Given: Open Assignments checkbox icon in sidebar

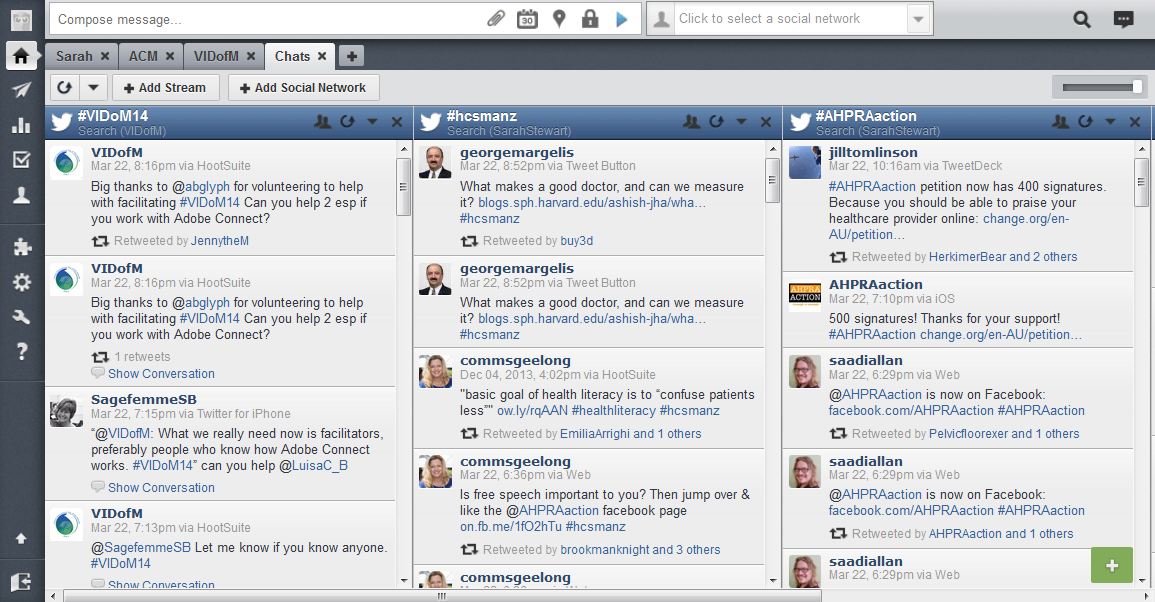Looking at the screenshot, I should tap(21, 160).
